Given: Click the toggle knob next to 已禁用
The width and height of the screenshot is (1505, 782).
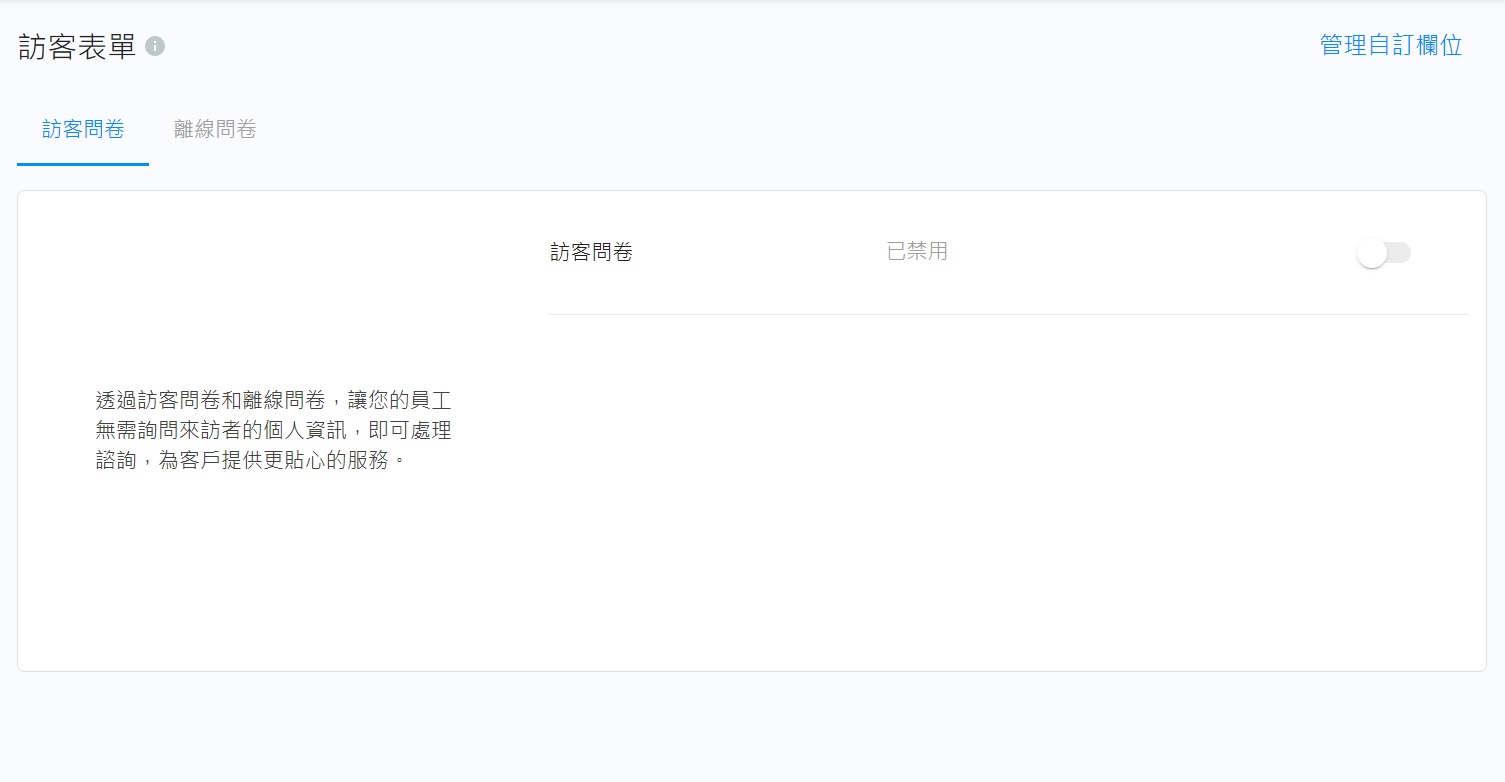Looking at the screenshot, I should [1372, 253].
